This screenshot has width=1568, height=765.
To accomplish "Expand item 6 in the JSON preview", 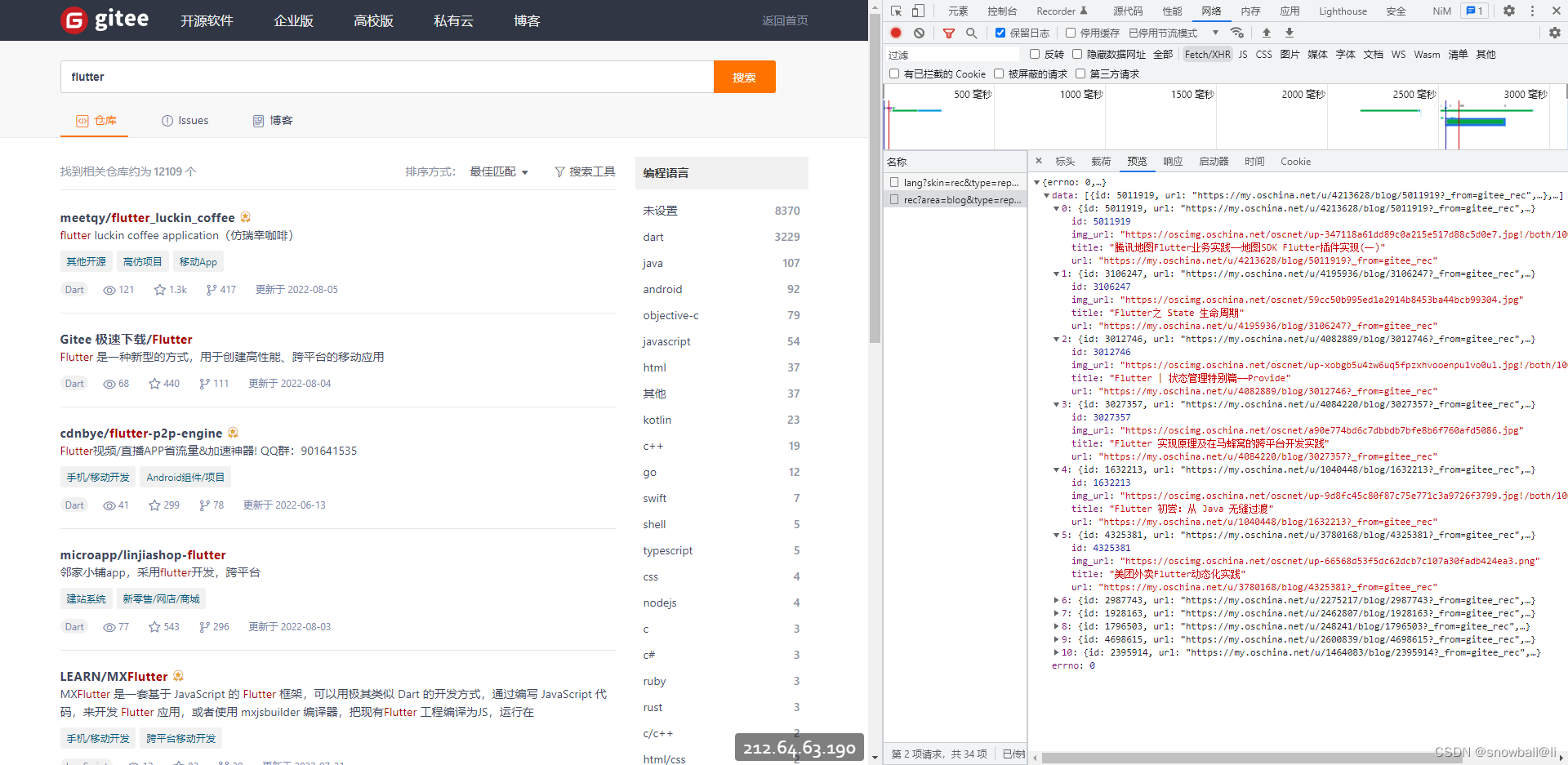I will [x=1057, y=600].
